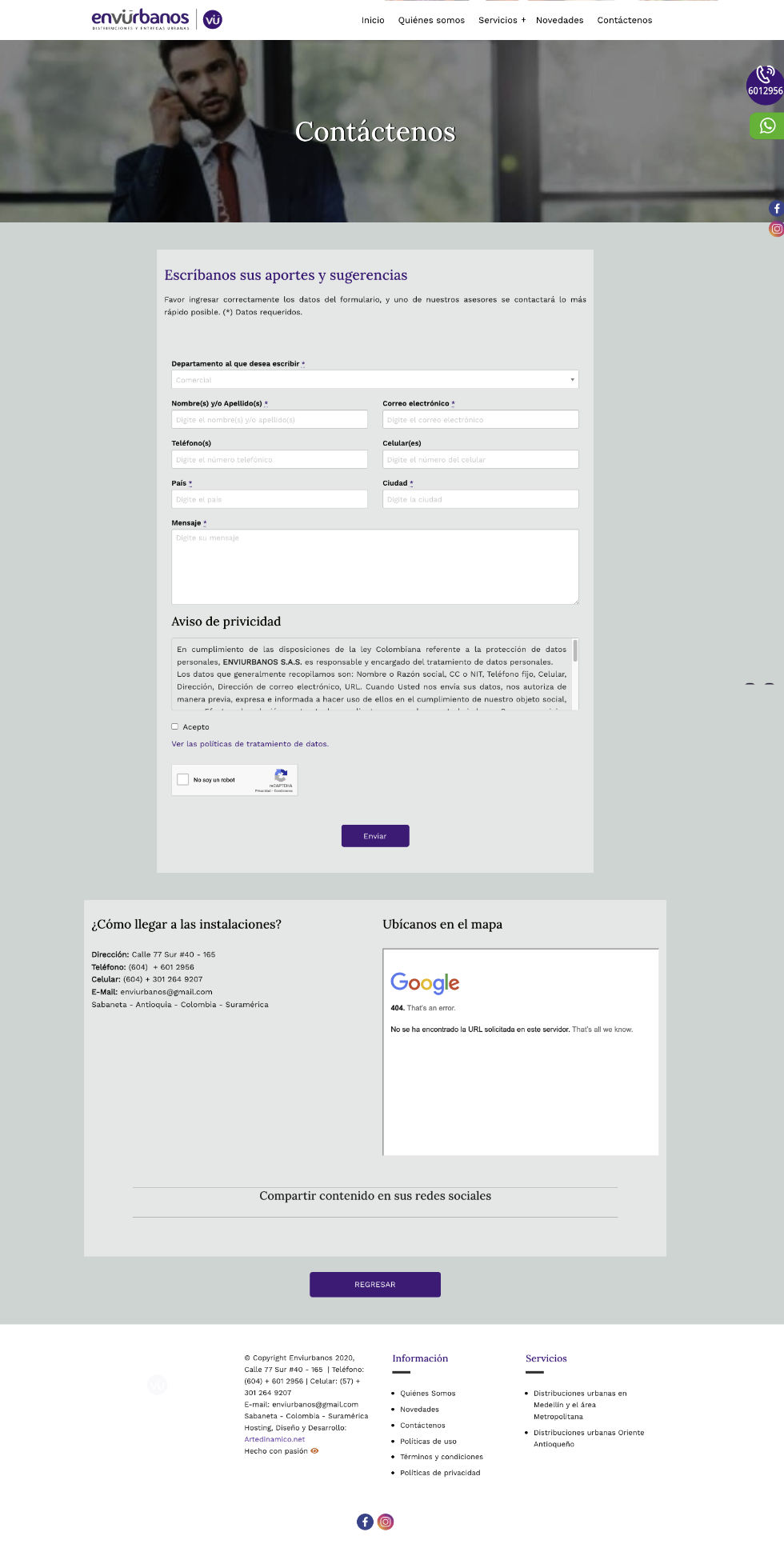The image size is (784, 1552).
Task: Open WhatsApp chat via green icon
Action: 767,126
